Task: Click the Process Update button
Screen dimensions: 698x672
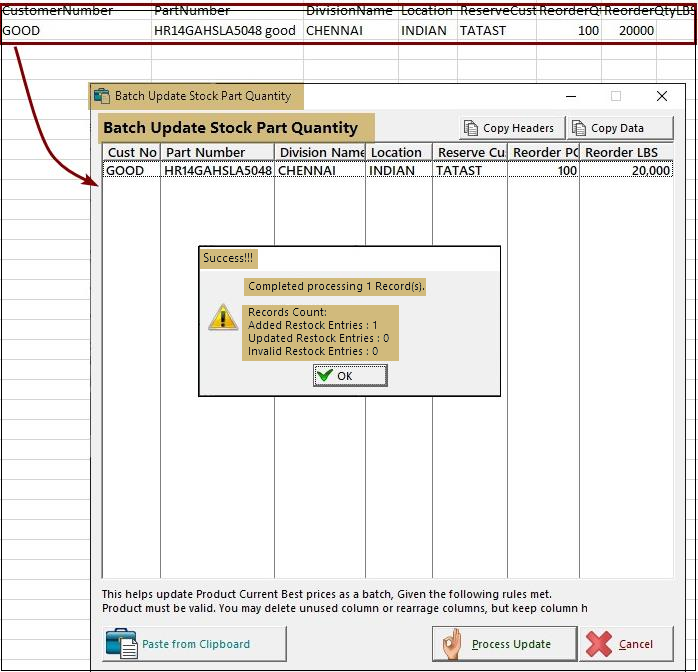Action: point(504,644)
